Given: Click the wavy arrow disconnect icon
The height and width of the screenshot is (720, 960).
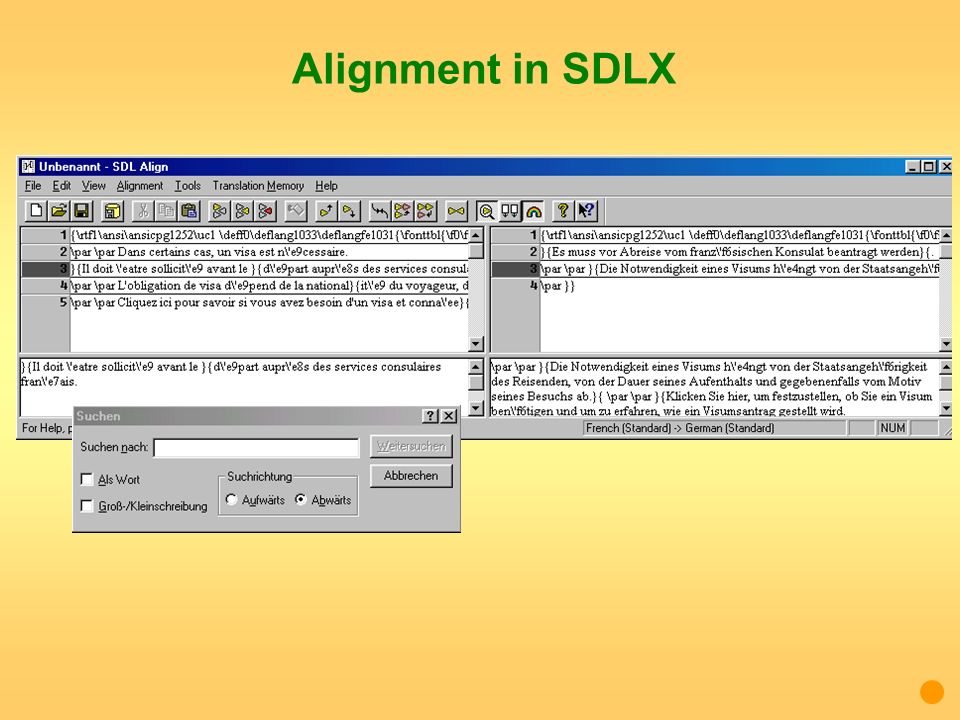Looking at the screenshot, I should point(380,211).
